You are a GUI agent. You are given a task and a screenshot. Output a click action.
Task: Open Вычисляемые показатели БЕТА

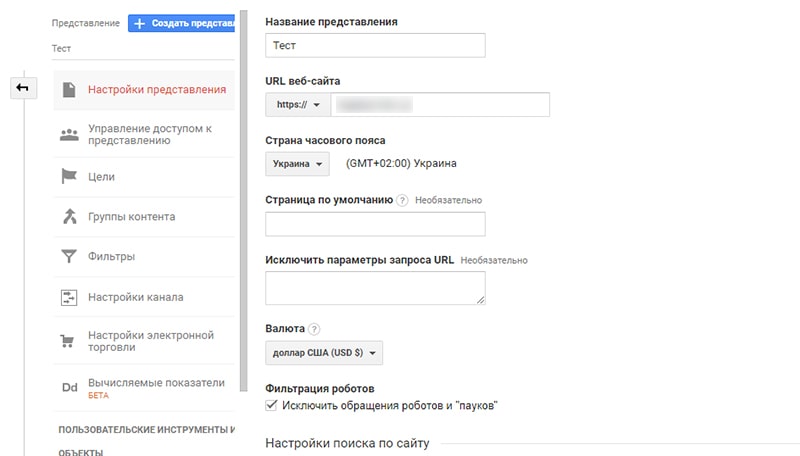coord(144,388)
